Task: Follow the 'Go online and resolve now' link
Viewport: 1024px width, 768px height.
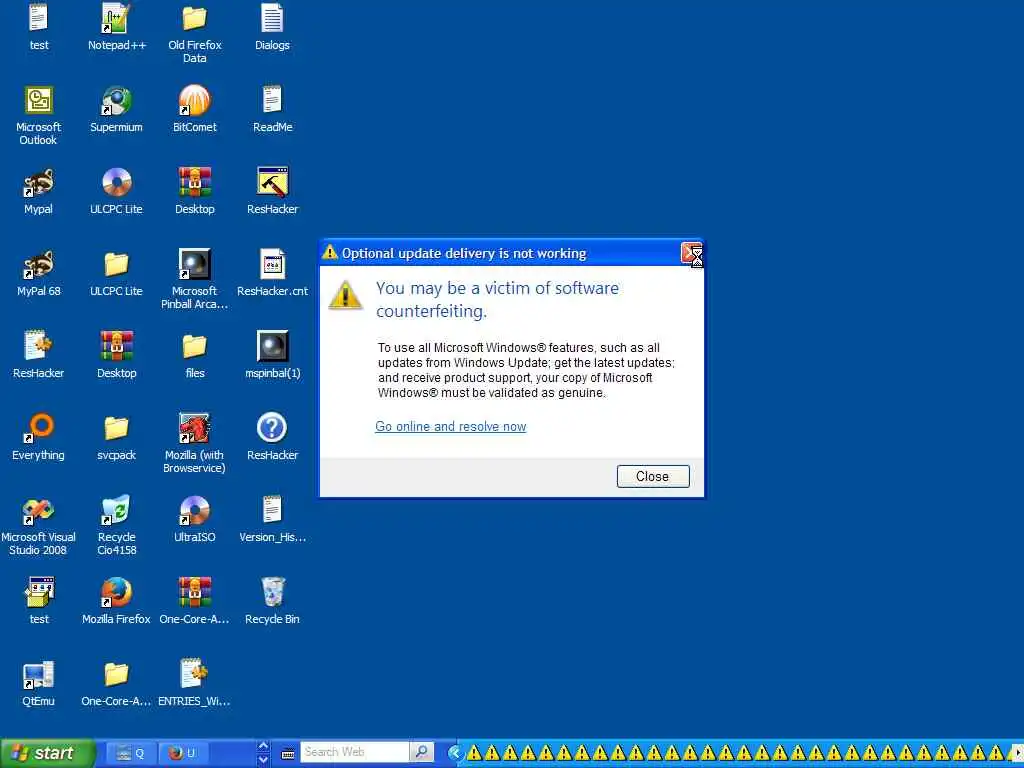Action: coord(451,426)
